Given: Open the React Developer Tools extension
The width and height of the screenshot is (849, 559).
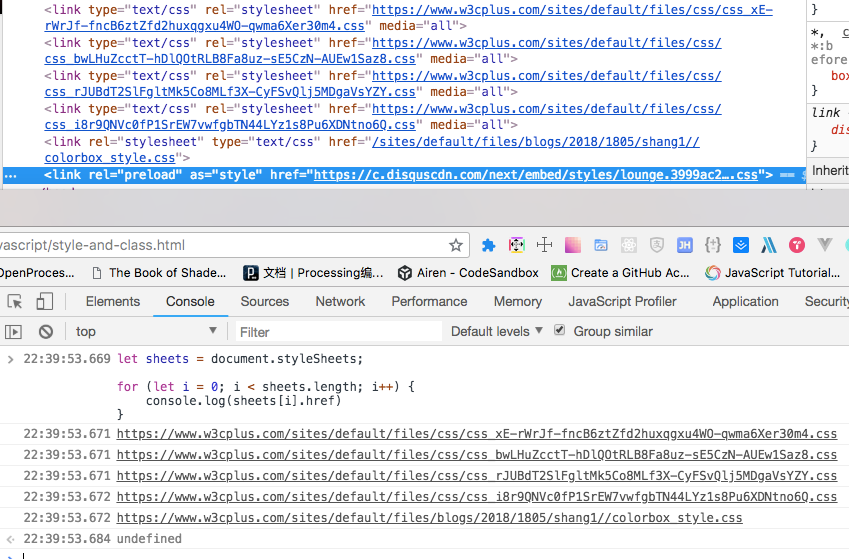Looking at the screenshot, I should 629,245.
